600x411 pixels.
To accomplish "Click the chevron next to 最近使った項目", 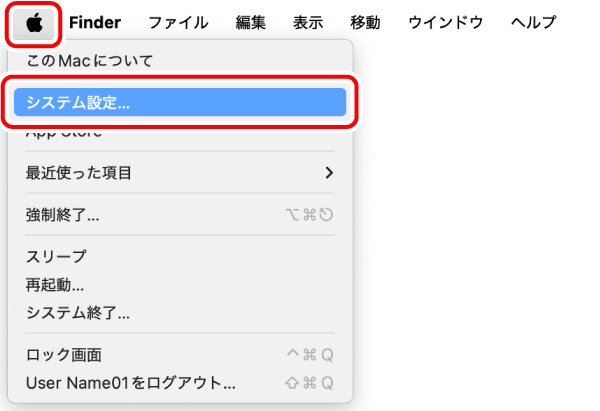I will pos(329,173).
